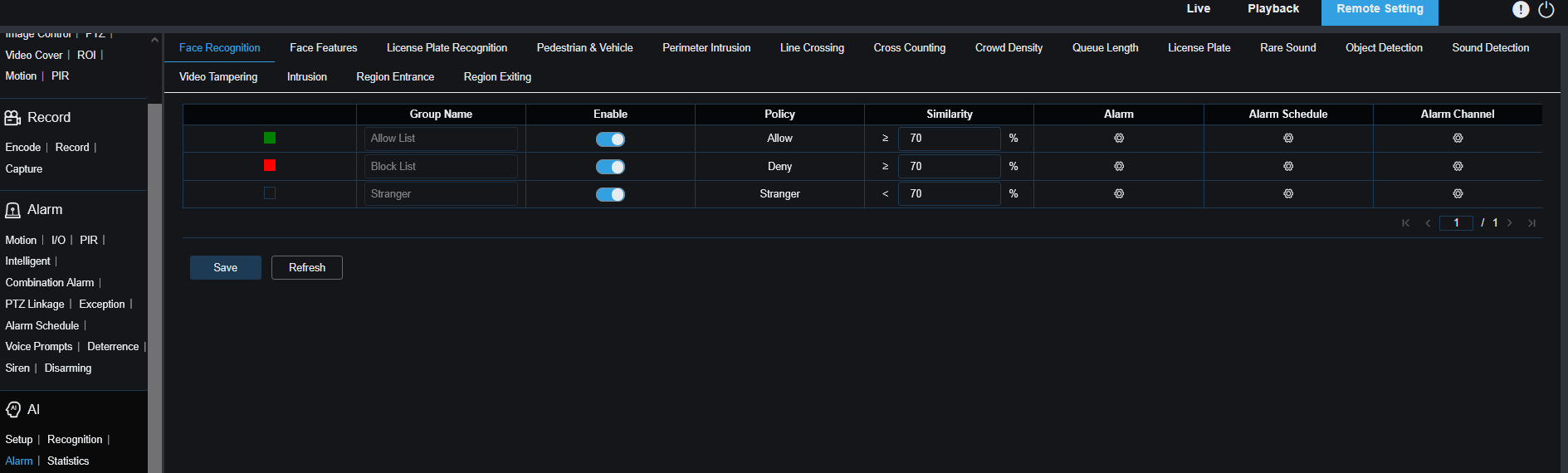The height and width of the screenshot is (473, 1568).
Task: Open Alarm Channel gear for Stranger row
Action: click(x=1458, y=194)
